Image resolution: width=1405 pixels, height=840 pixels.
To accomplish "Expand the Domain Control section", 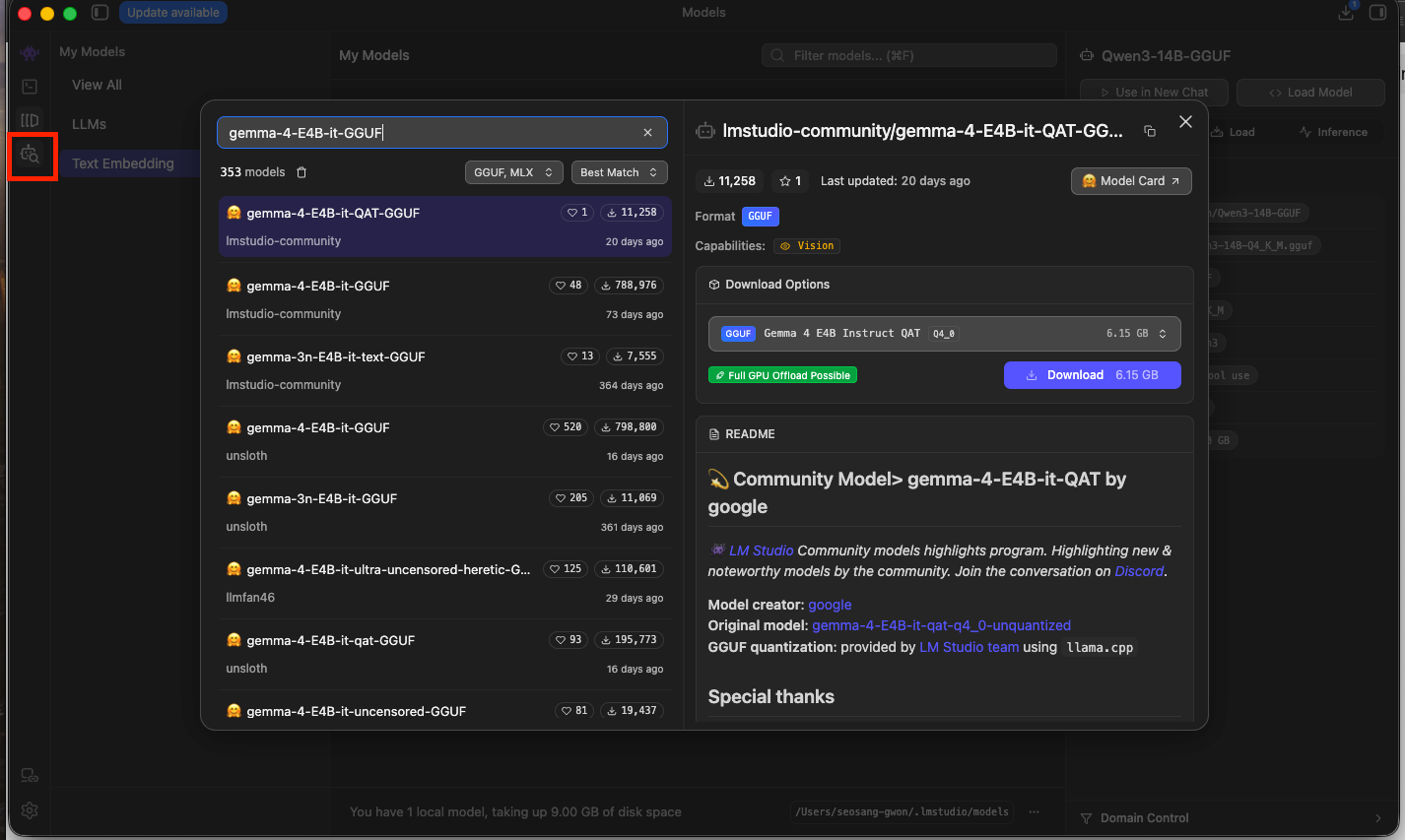I will tap(1232, 818).
